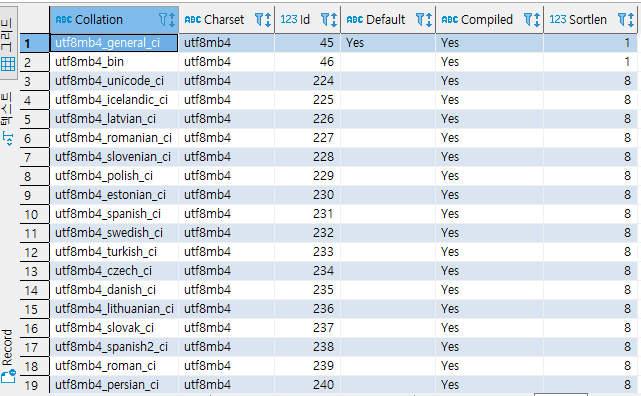Click the Id cell showing 224
Image resolution: width=641 pixels, height=396 pixels.
[307, 81]
